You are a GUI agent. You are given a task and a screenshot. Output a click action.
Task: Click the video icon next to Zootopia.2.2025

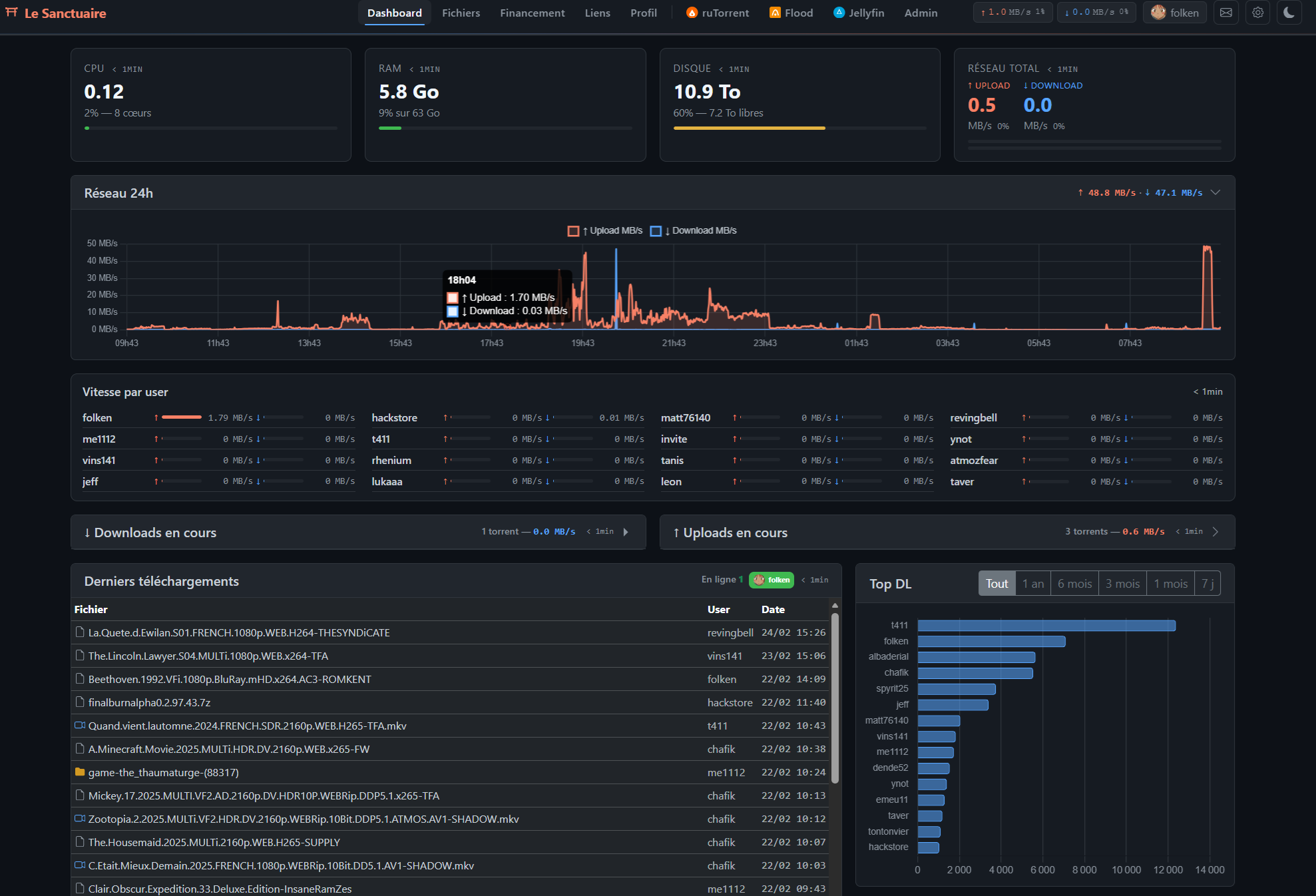pyautogui.click(x=79, y=819)
